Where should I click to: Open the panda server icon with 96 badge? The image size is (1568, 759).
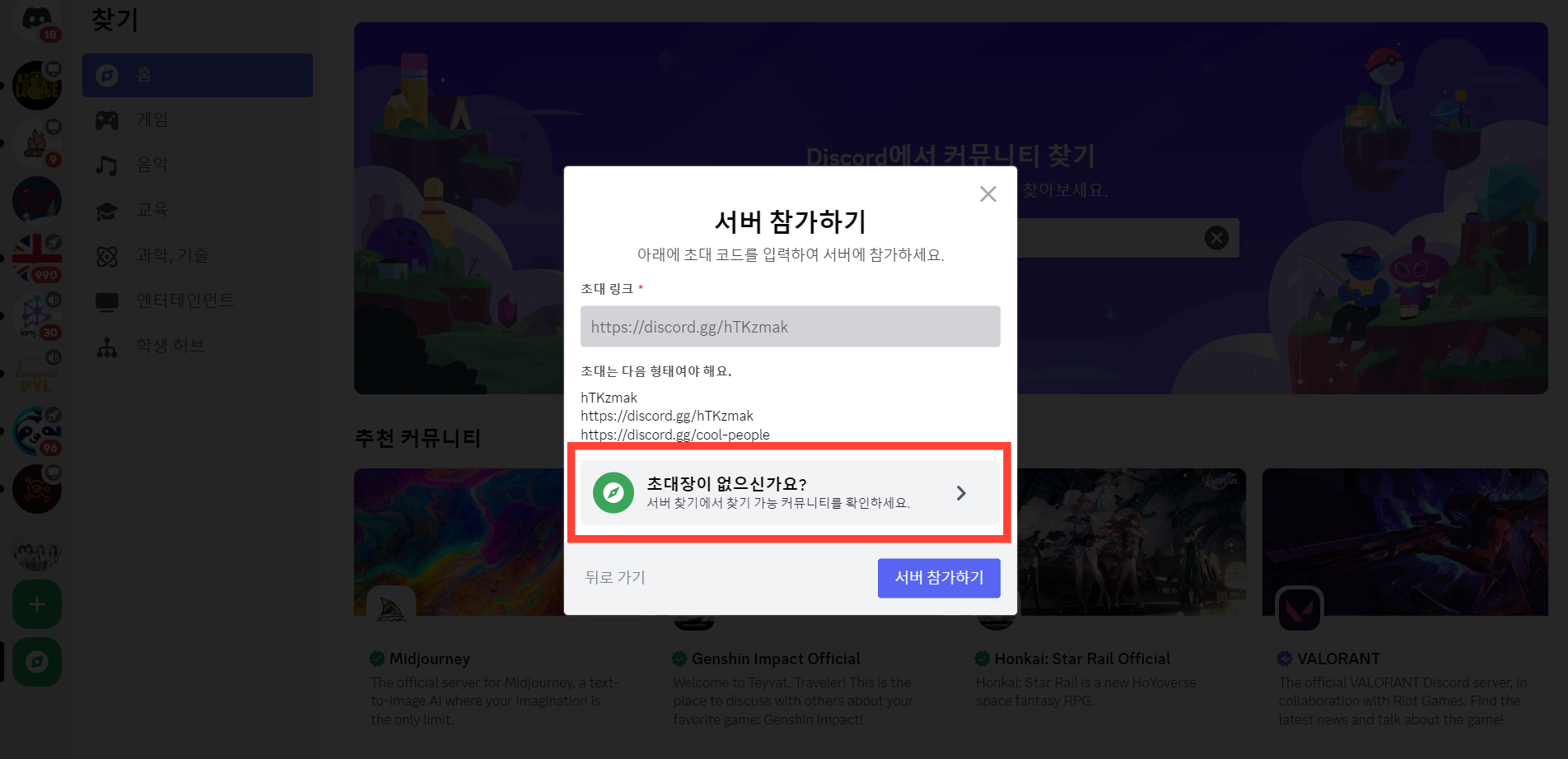(x=37, y=431)
